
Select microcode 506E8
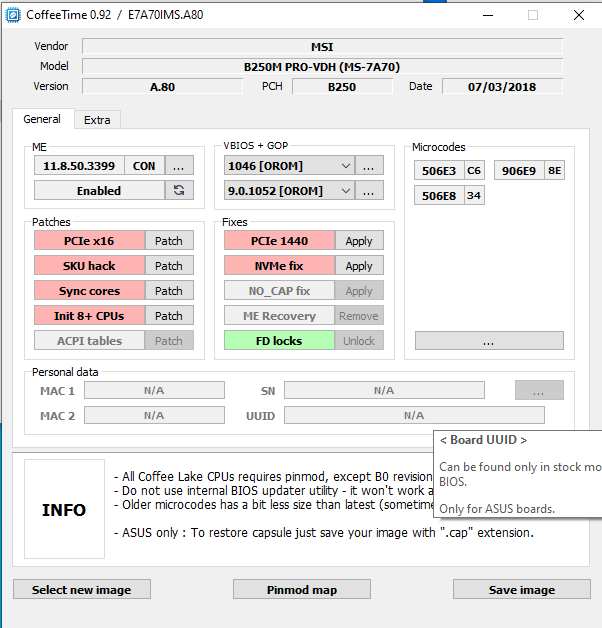tap(439, 195)
